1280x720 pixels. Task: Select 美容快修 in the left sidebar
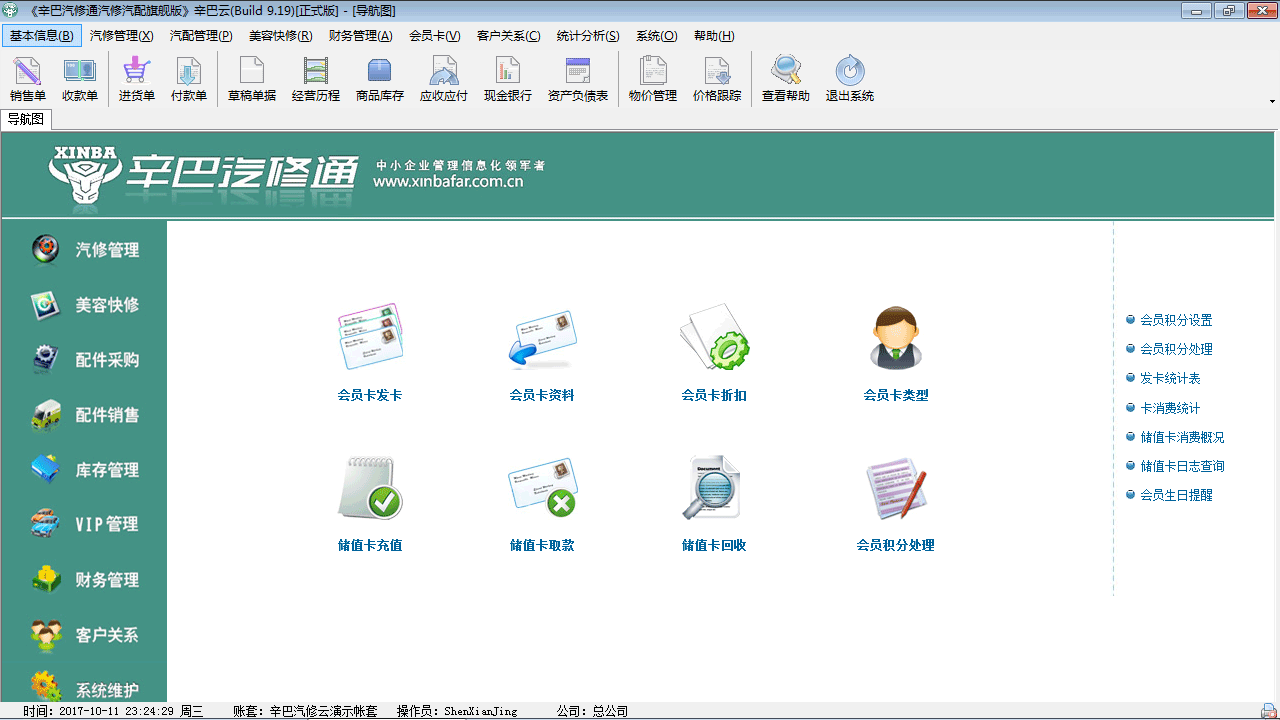tap(84, 305)
